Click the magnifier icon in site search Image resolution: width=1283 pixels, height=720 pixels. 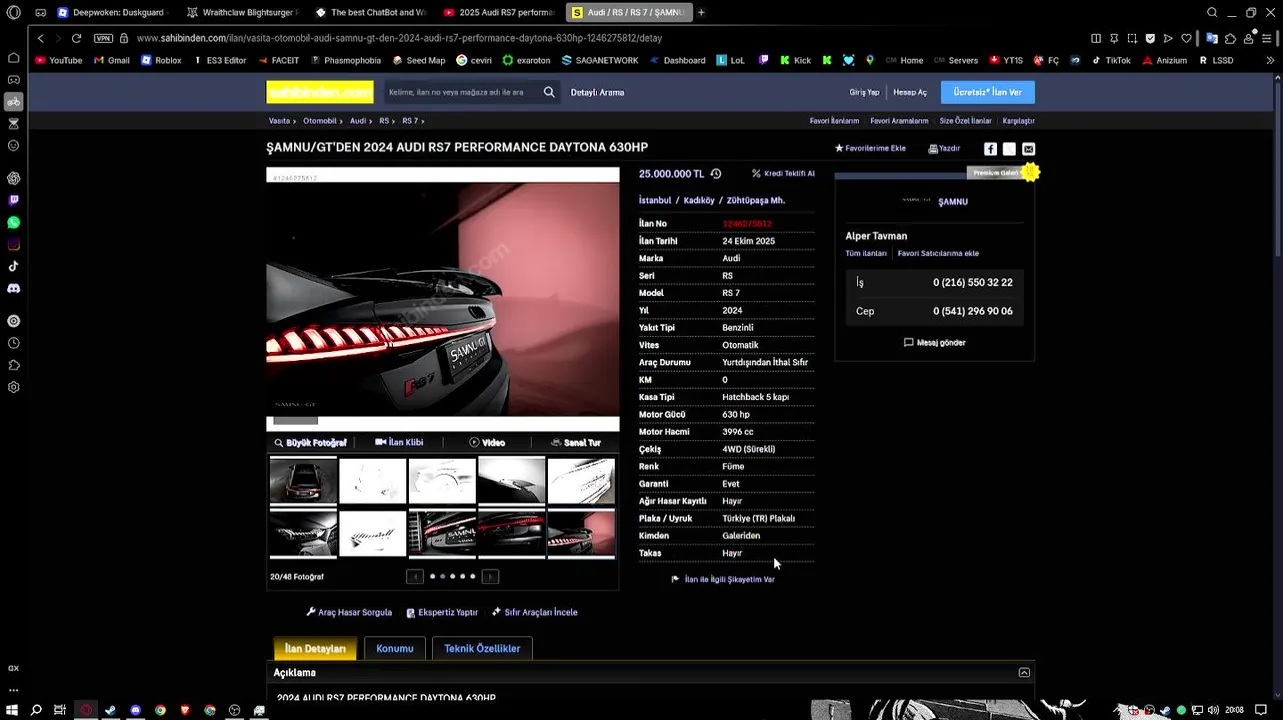click(549, 92)
